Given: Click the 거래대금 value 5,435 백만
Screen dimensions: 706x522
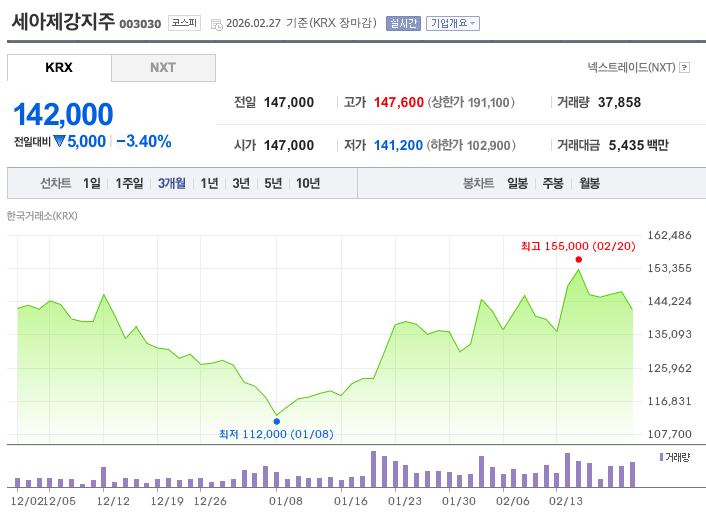Looking at the screenshot, I should (x=638, y=145).
